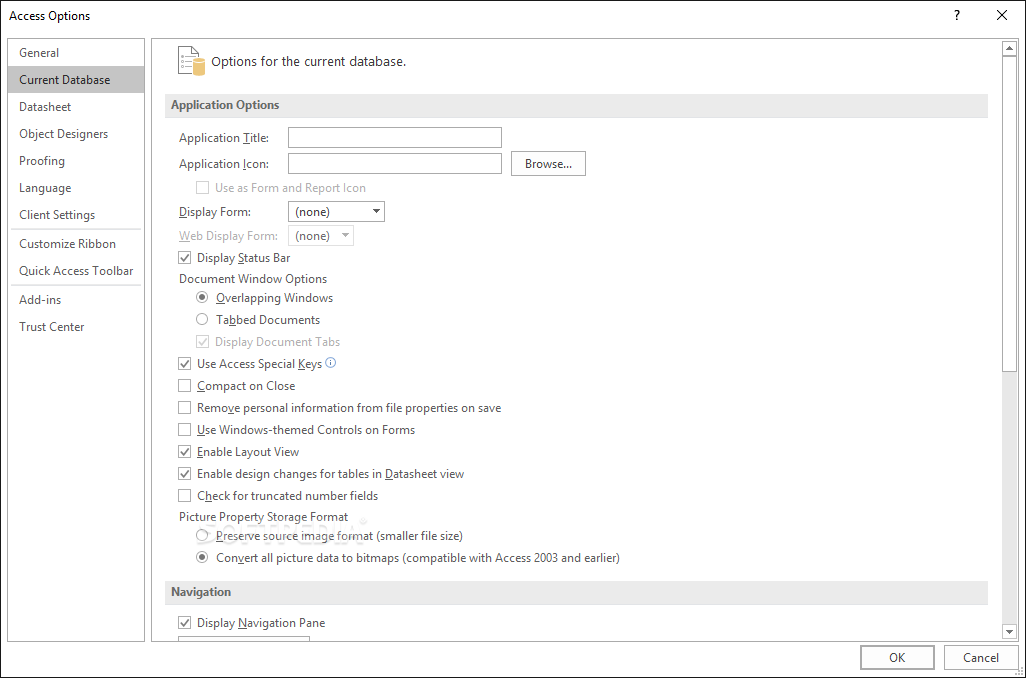Select Current Database category

click(76, 80)
